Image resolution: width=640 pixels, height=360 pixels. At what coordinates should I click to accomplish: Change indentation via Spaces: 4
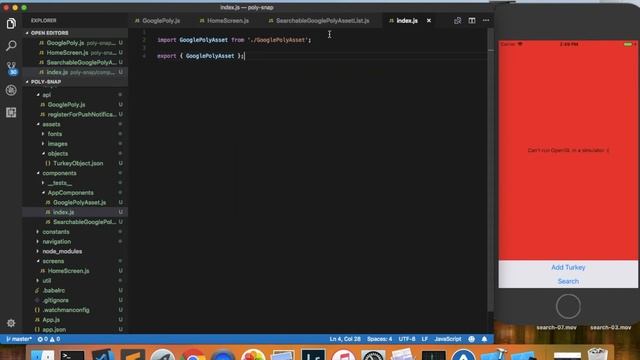(x=379, y=339)
